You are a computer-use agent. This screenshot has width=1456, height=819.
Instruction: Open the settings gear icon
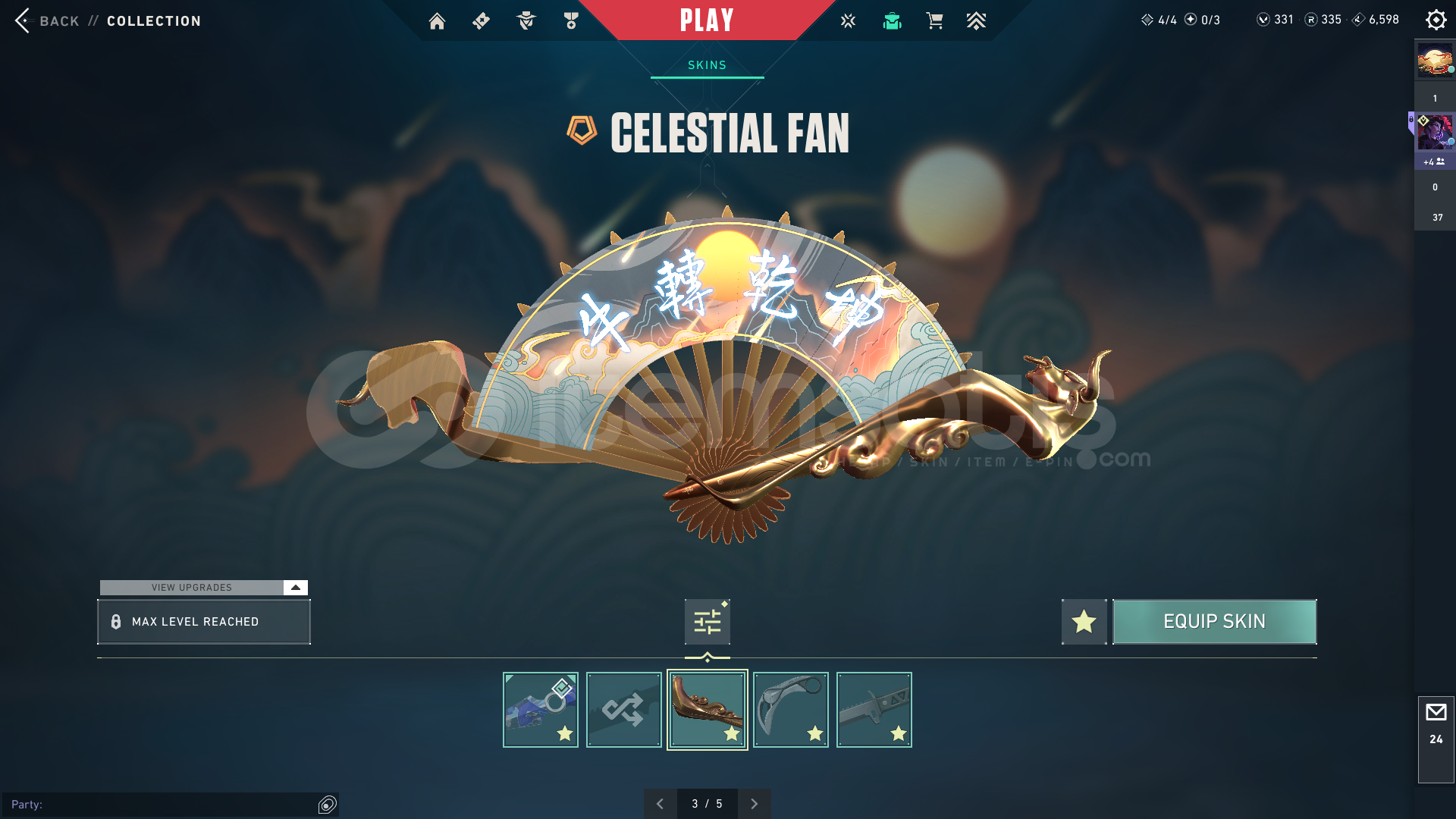[x=1436, y=20]
